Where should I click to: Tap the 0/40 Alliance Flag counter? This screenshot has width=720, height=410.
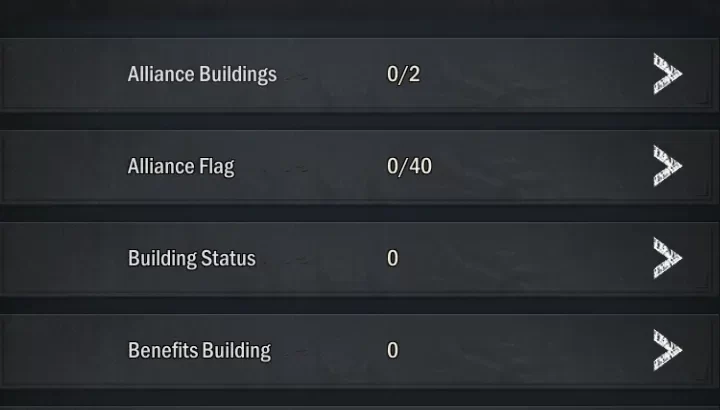click(x=409, y=166)
